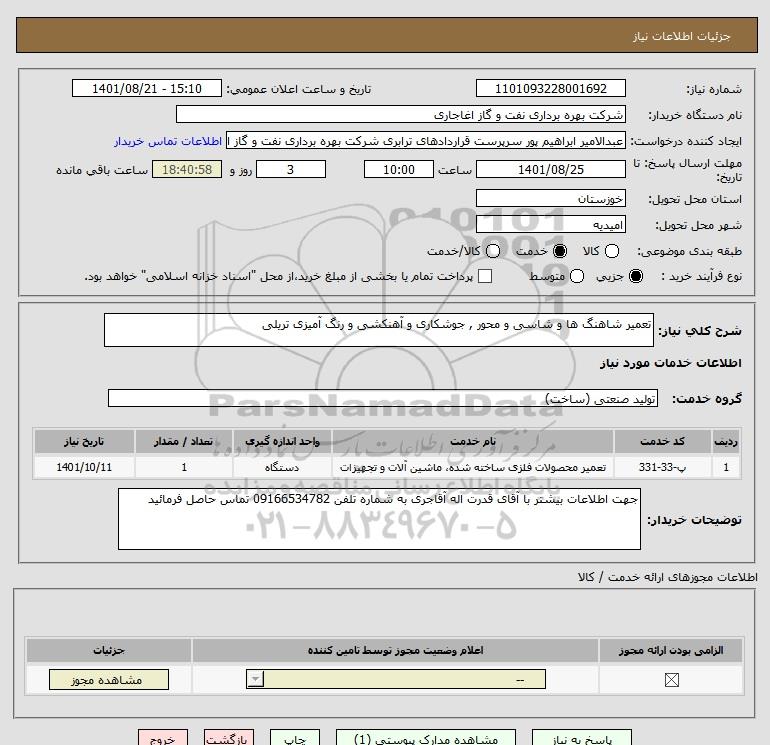Click the delivery province field خوزستان

[550, 198]
